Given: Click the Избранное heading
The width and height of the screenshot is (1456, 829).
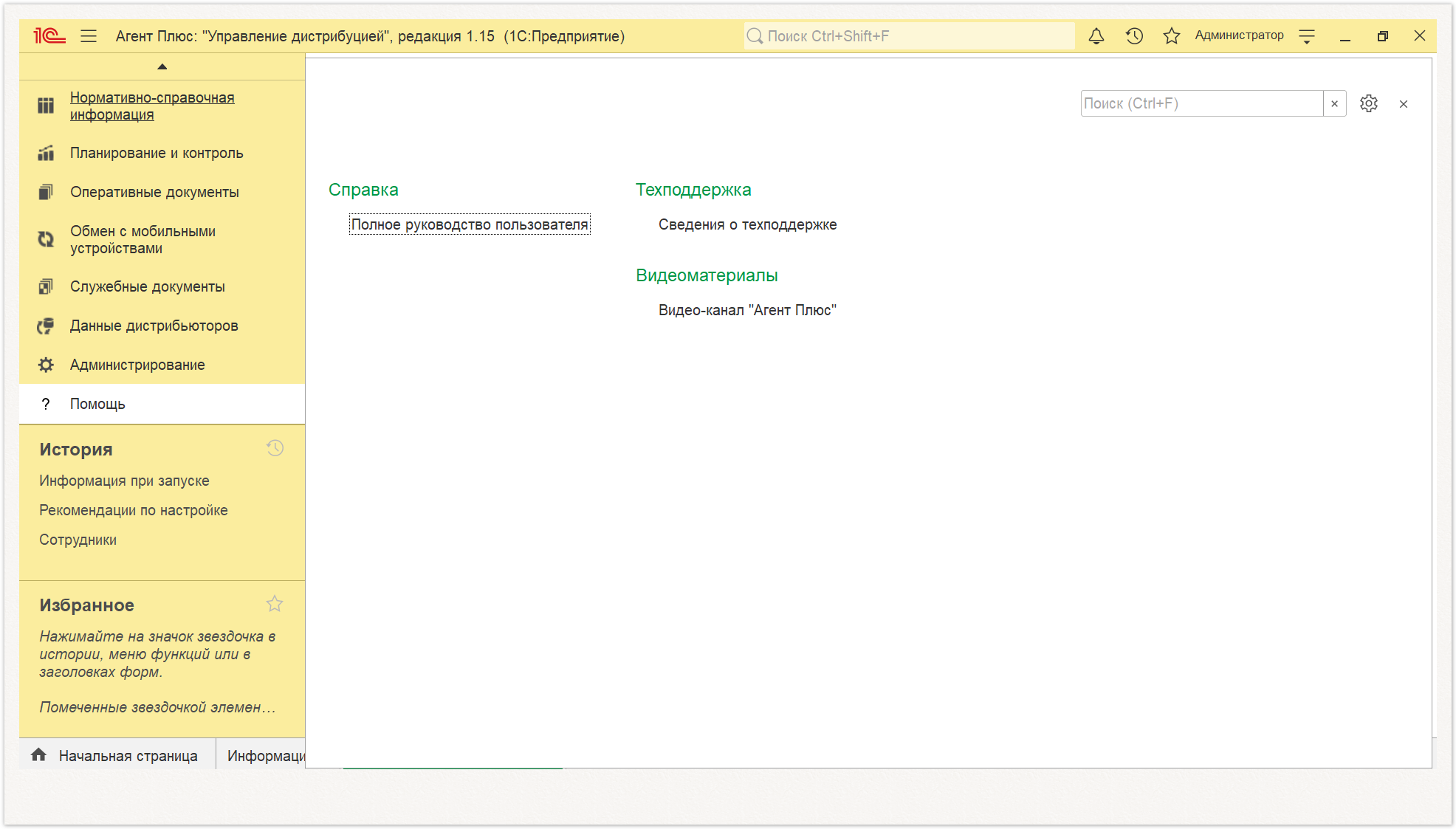Looking at the screenshot, I should click(x=87, y=605).
